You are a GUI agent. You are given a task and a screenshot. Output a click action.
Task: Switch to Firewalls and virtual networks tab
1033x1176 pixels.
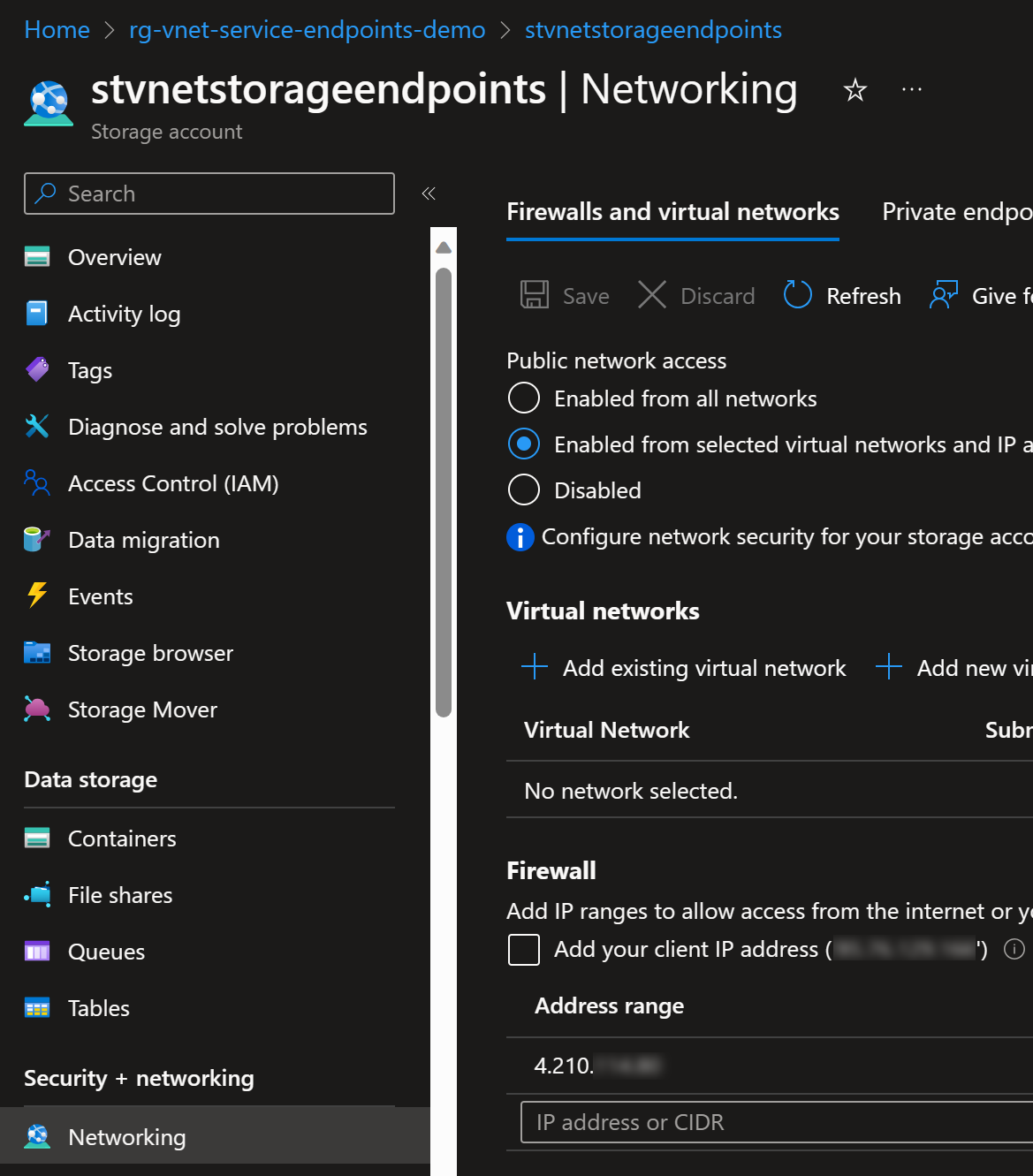[x=672, y=212]
